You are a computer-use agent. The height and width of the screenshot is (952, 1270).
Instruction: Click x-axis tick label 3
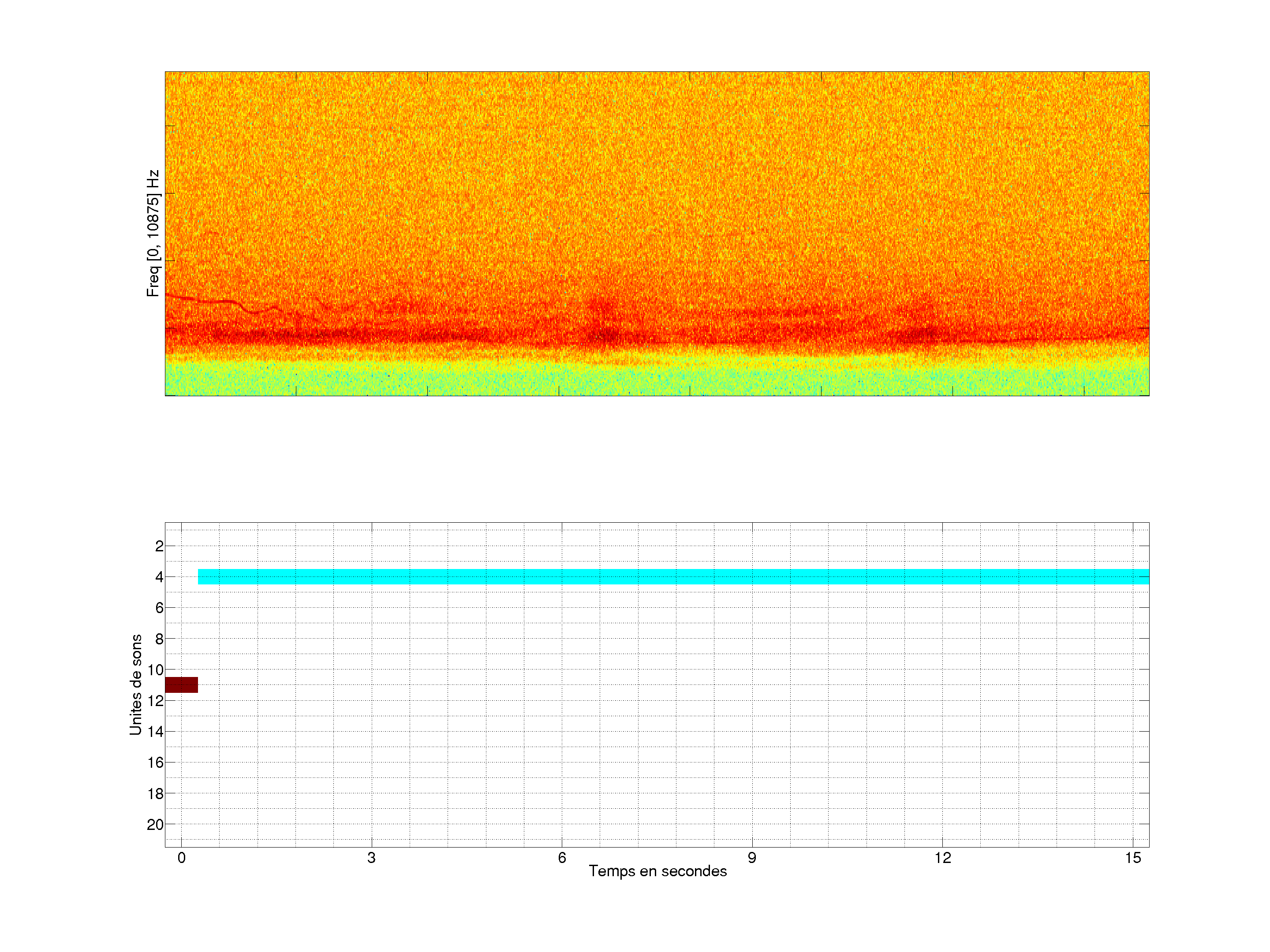tap(371, 858)
